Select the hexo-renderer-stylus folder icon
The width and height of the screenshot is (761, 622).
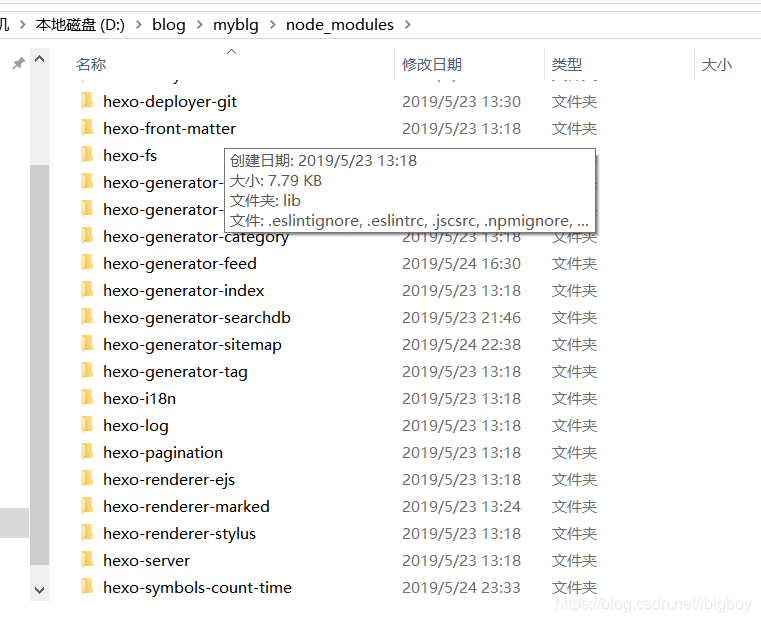87,533
